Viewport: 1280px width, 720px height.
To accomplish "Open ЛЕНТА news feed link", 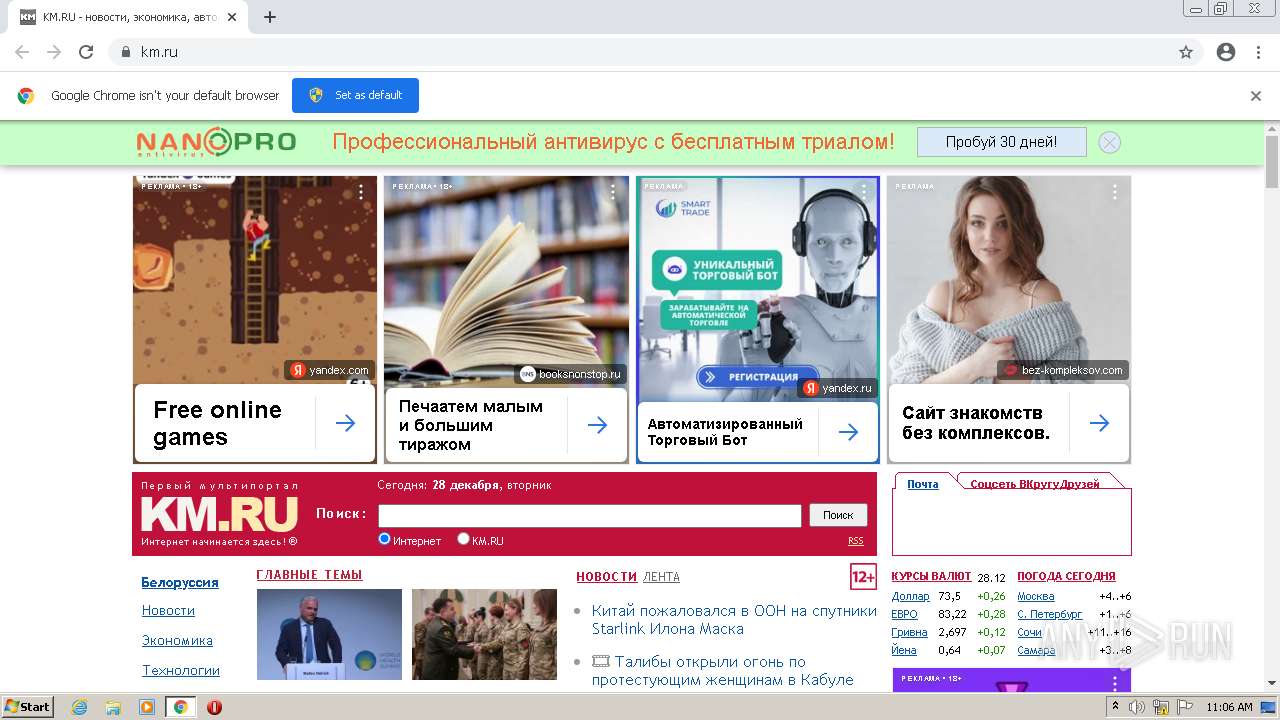I will [x=661, y=577].
